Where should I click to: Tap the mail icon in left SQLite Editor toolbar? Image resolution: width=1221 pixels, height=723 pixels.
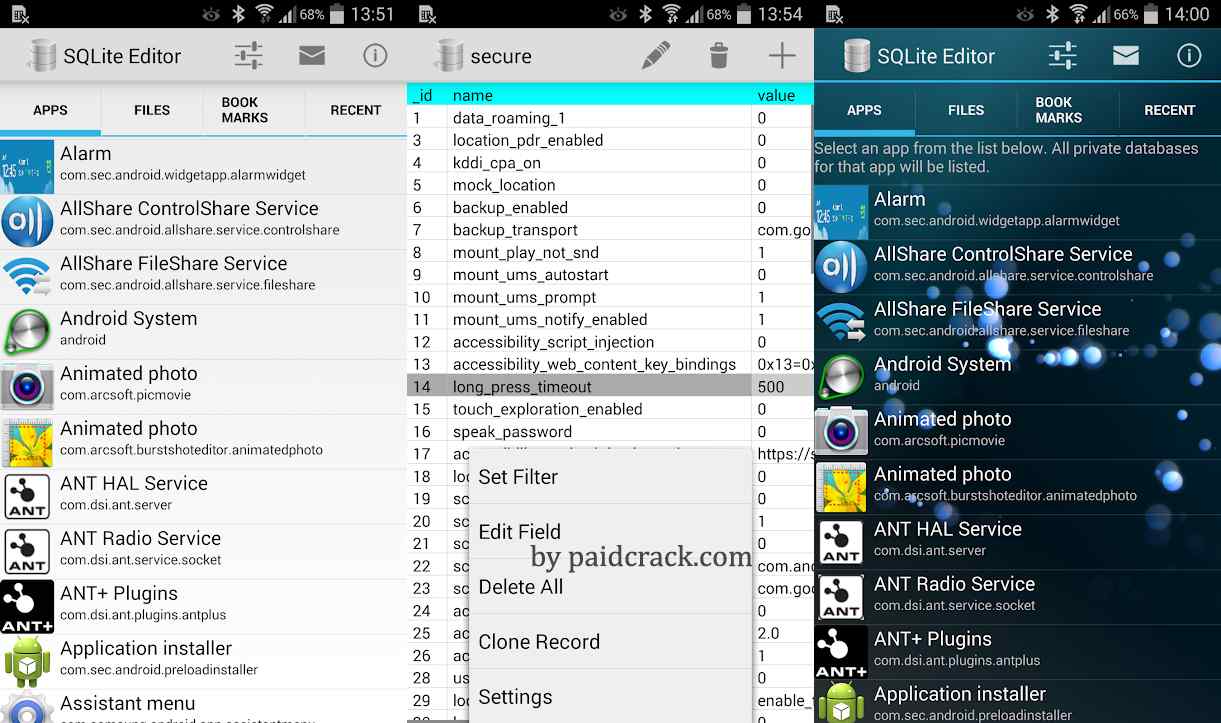pos(312,56)
